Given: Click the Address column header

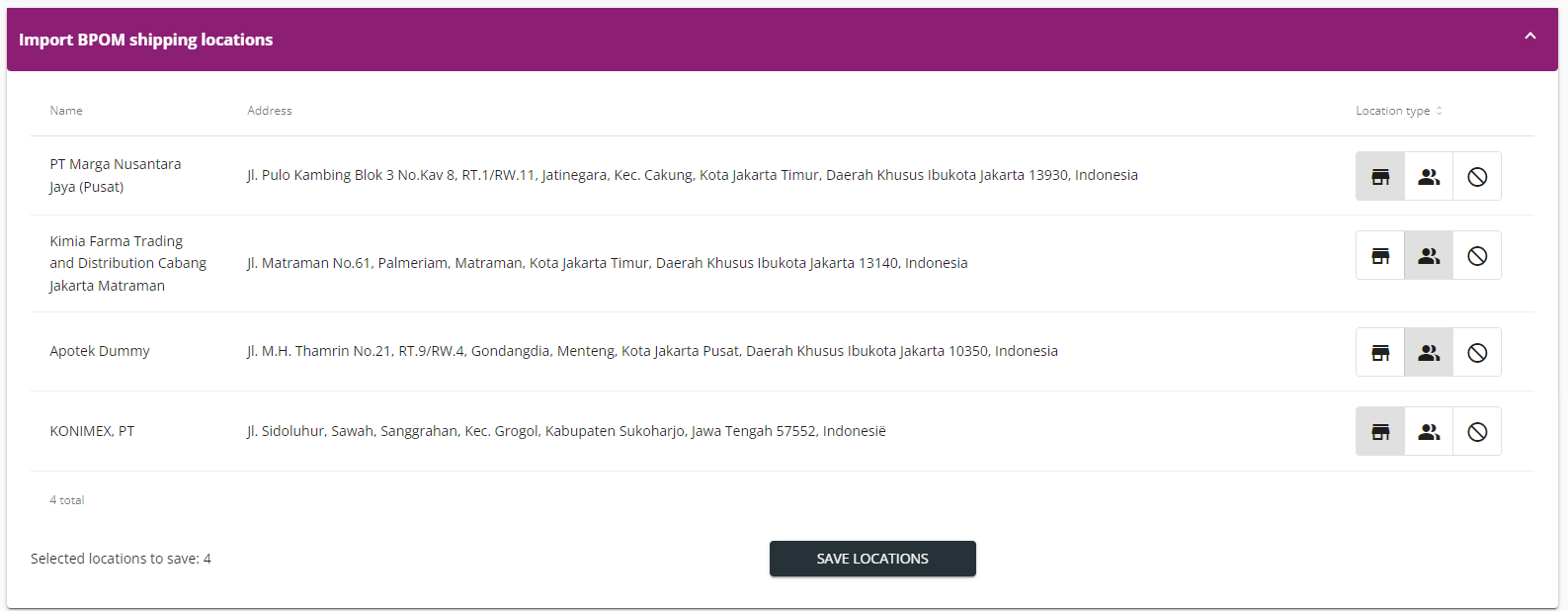Looking at the screenshot, I should click(270, 111).
